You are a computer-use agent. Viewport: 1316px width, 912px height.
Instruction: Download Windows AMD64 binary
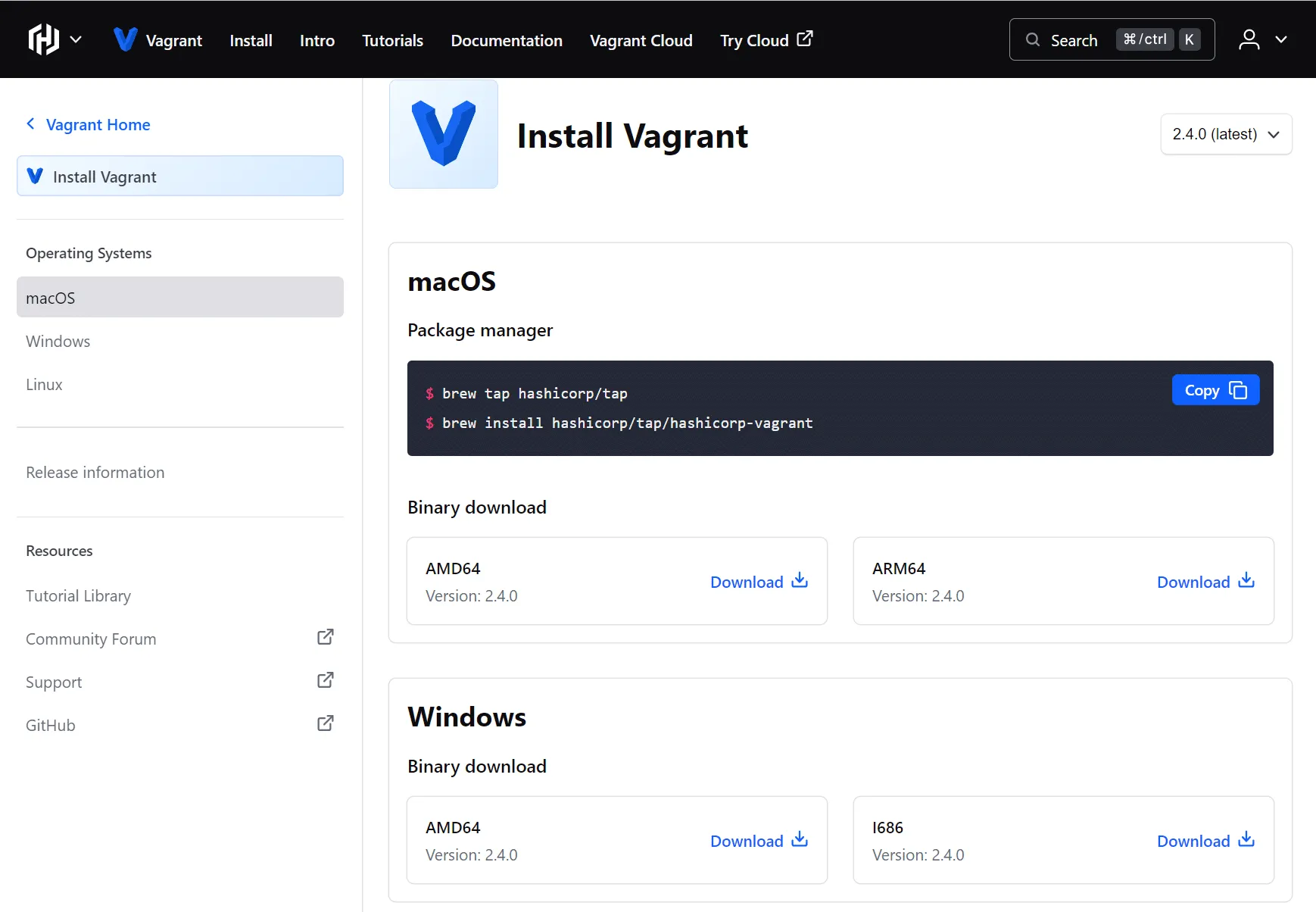tap(759, 841)
